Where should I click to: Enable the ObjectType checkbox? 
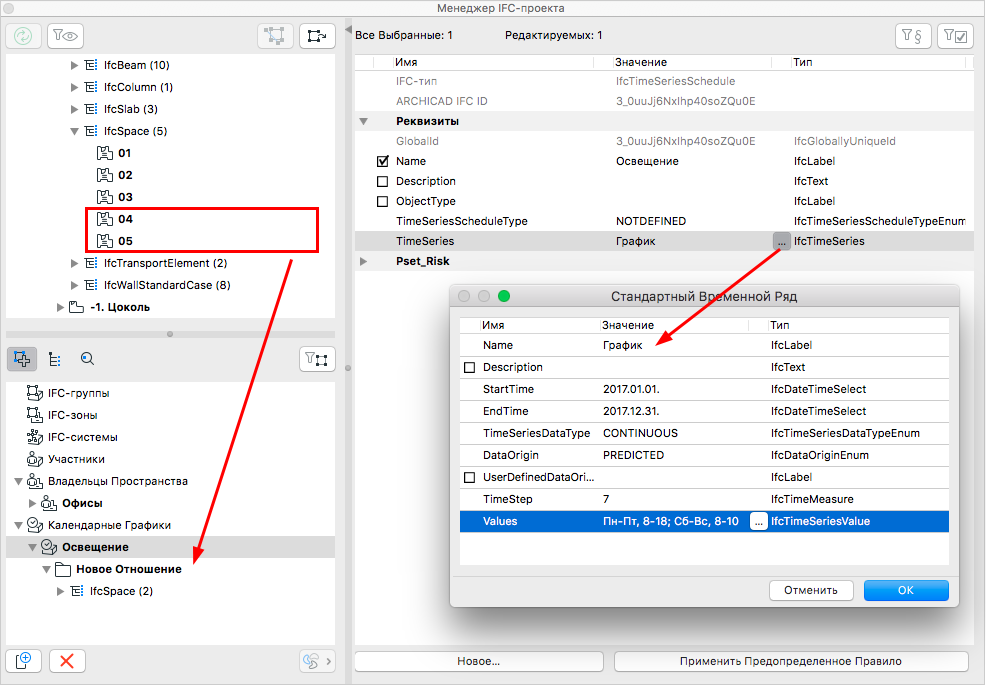point(382,201)
